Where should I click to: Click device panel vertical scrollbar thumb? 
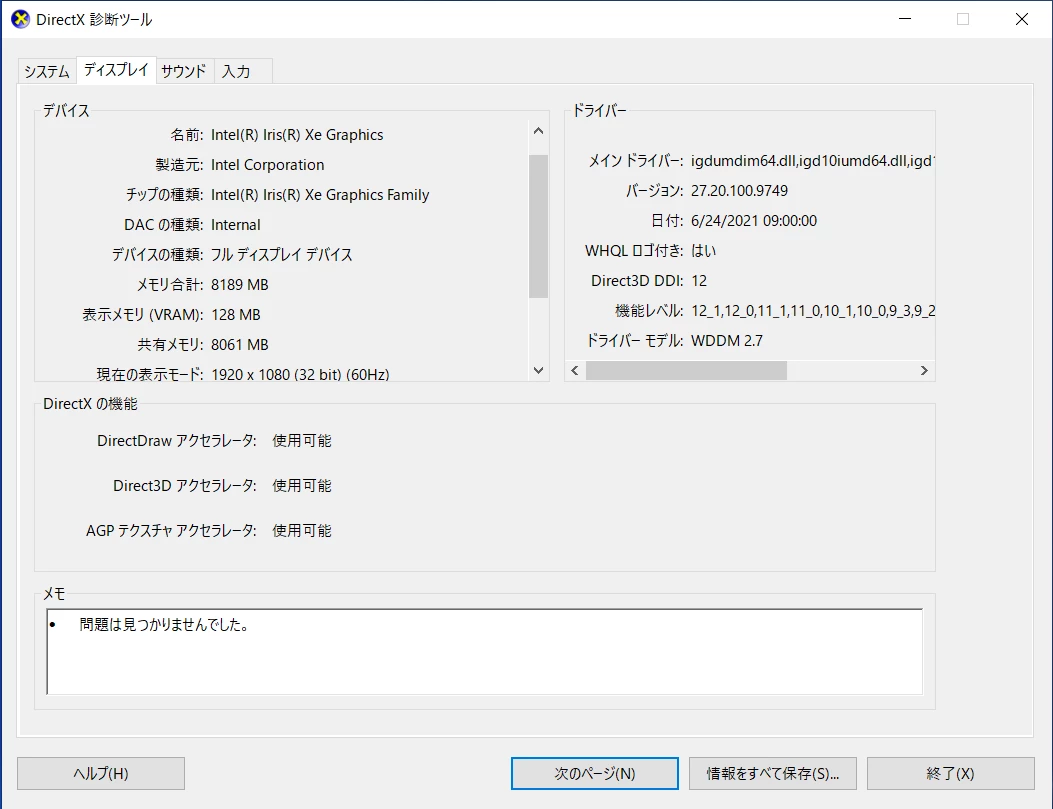(538, 226)
